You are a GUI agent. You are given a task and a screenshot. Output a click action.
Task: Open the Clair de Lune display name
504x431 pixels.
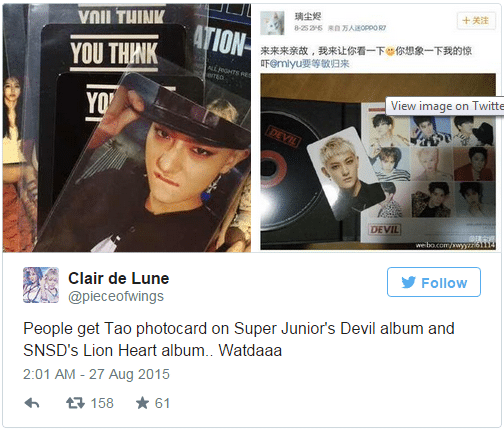coord(119,278)
